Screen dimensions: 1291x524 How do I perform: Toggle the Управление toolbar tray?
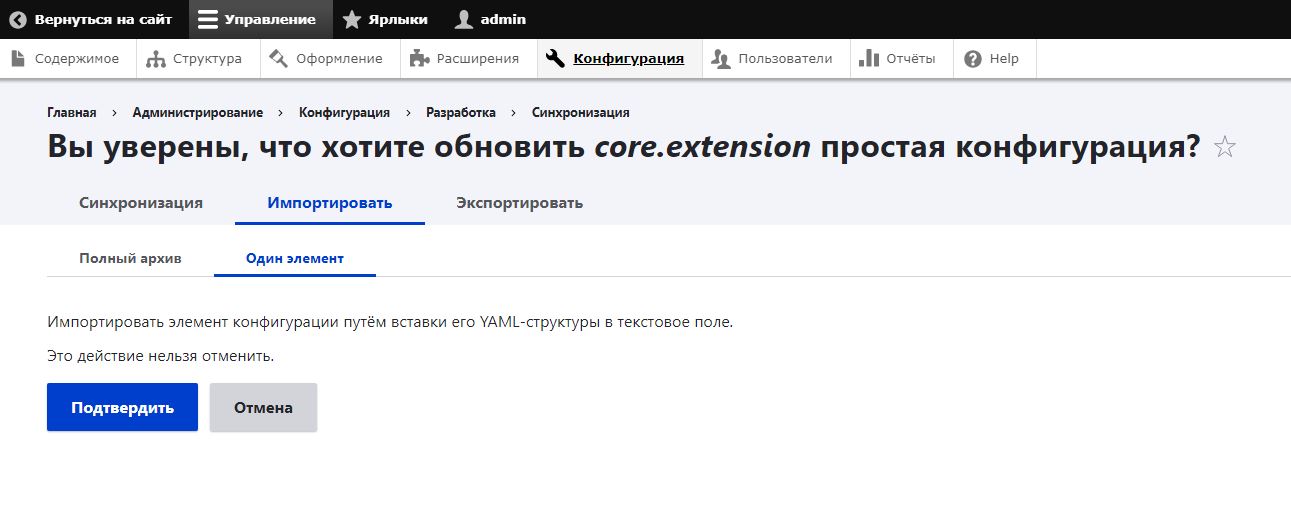point(260,19)
